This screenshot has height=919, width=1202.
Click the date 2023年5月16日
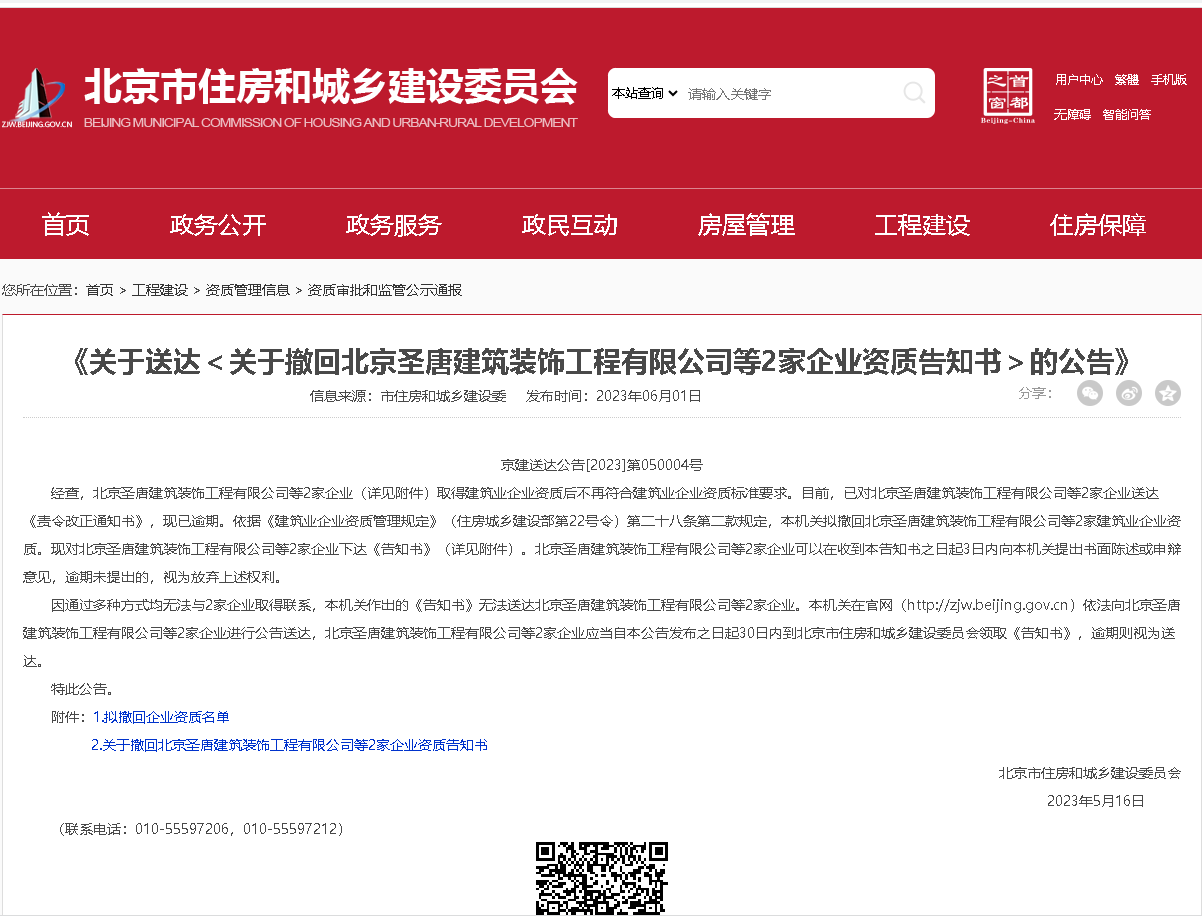click(1096, 801)
